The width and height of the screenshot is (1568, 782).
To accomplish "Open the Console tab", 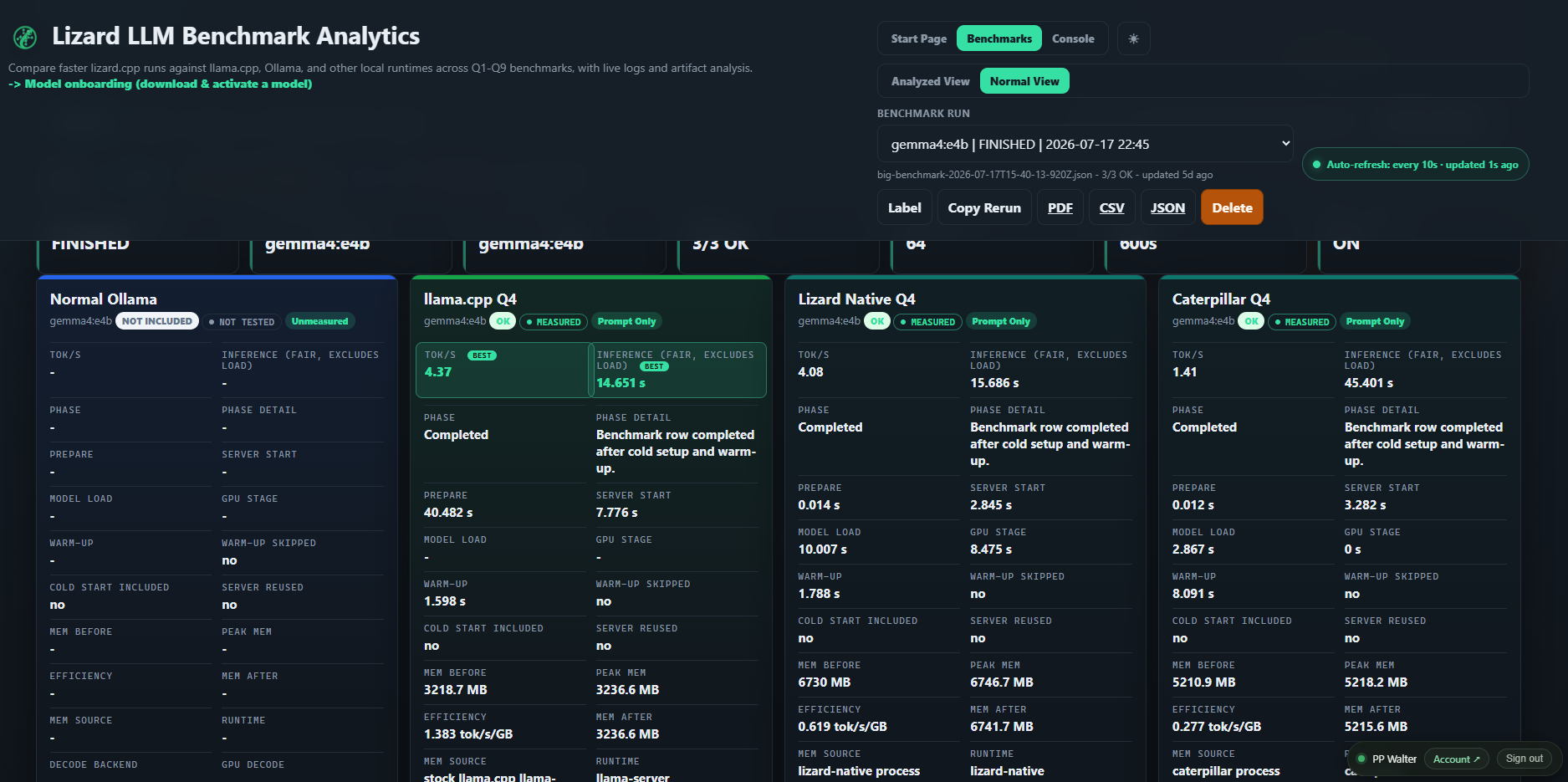I will [1073, 38].
